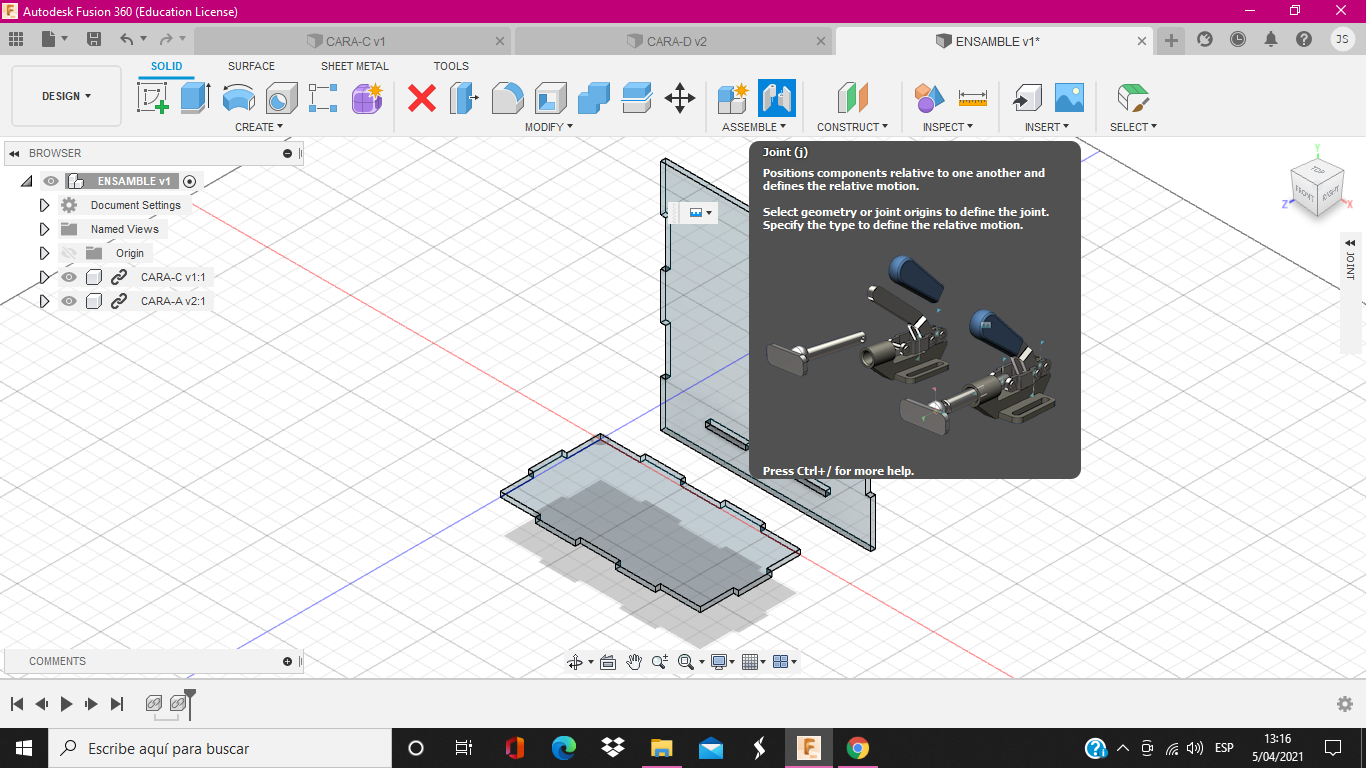Select the Revolve tool
This screenshot has height=768, width=1366.
tap(239, 98)
